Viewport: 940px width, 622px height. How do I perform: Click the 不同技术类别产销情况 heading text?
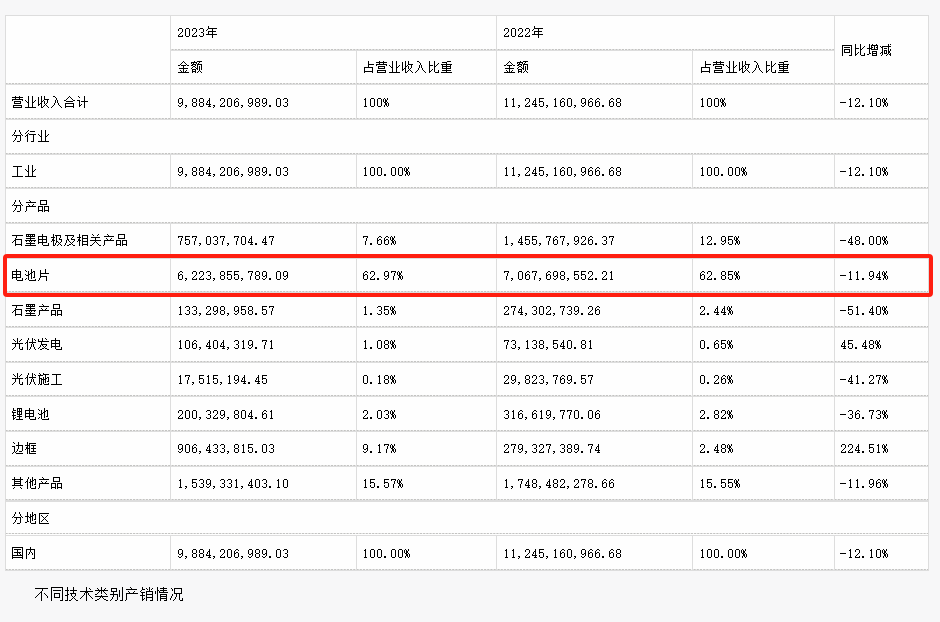pos(109,594)
